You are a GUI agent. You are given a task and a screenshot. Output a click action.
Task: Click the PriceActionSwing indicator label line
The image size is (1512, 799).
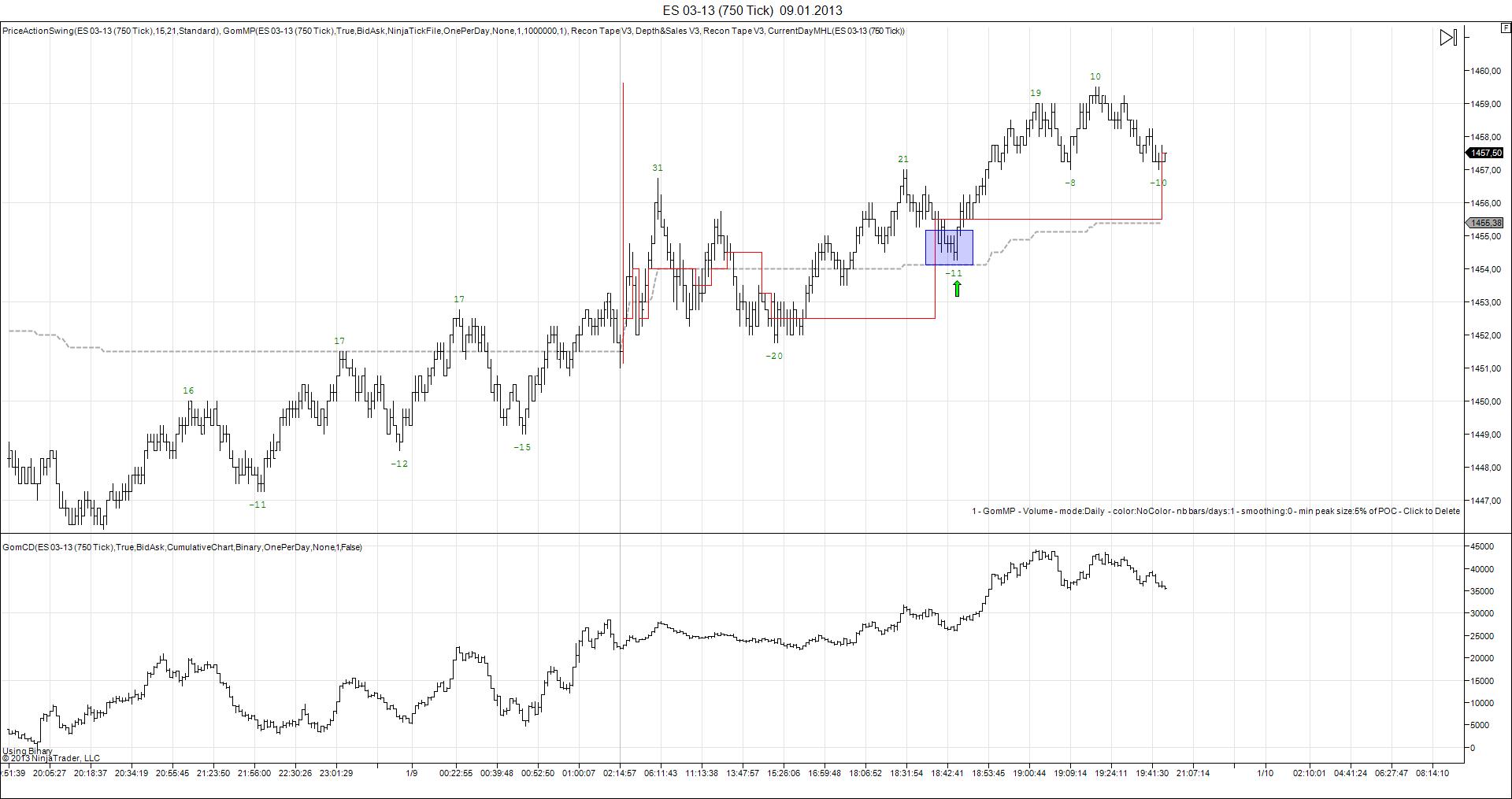click(454, 31)
